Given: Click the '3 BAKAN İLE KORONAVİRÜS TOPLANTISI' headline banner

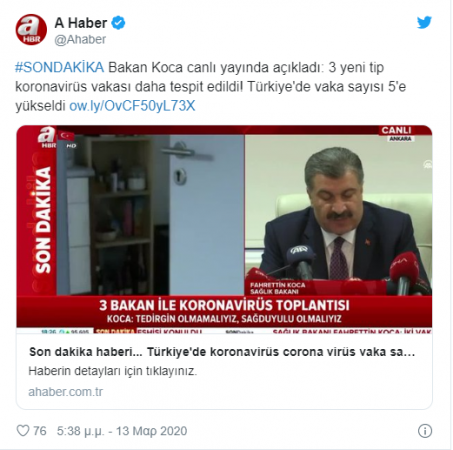Looking at the screenshot, I should [x=224, y=305].
